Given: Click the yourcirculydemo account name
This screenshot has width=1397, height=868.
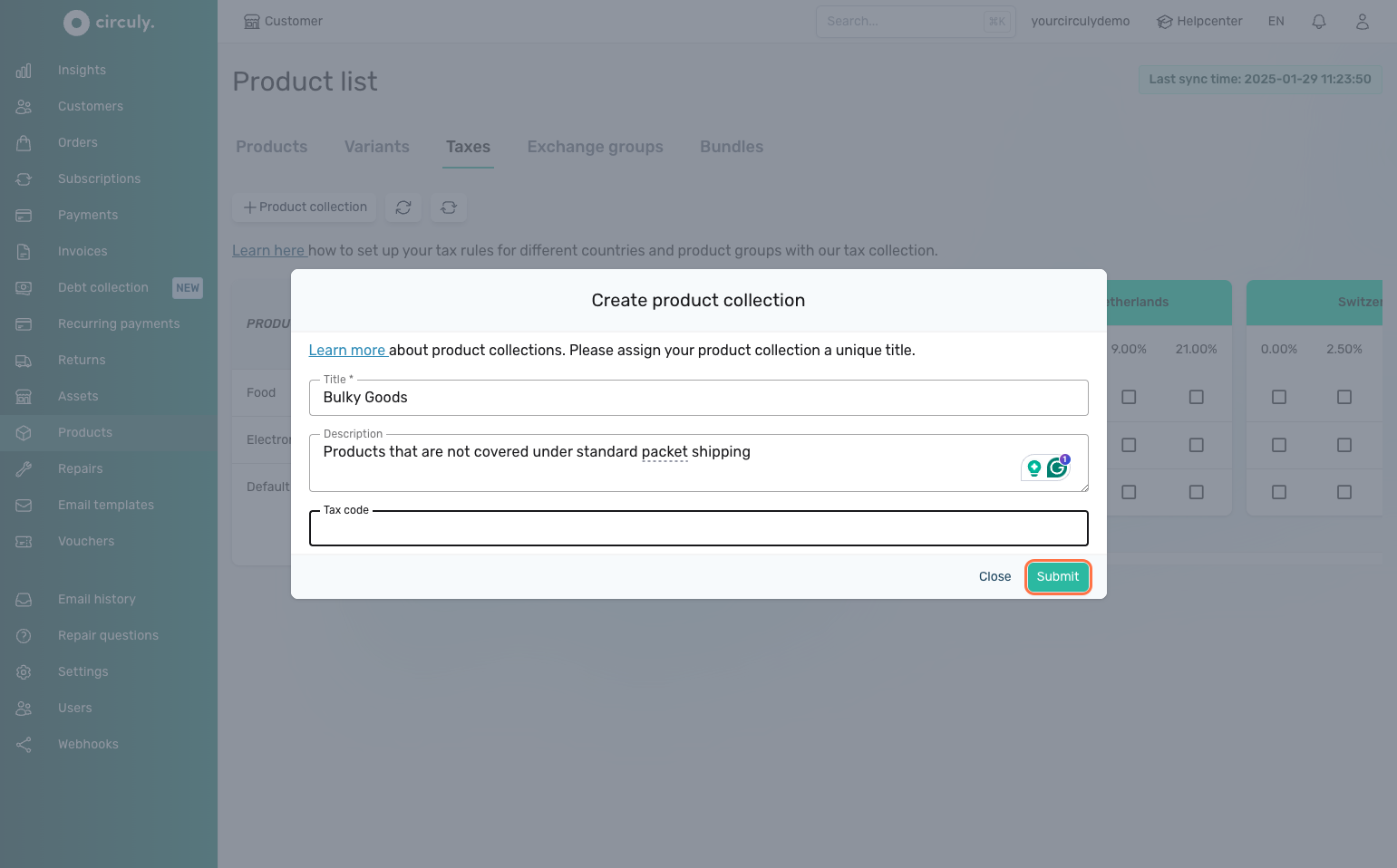Looking at the screenshot, I should point(1081,22).
